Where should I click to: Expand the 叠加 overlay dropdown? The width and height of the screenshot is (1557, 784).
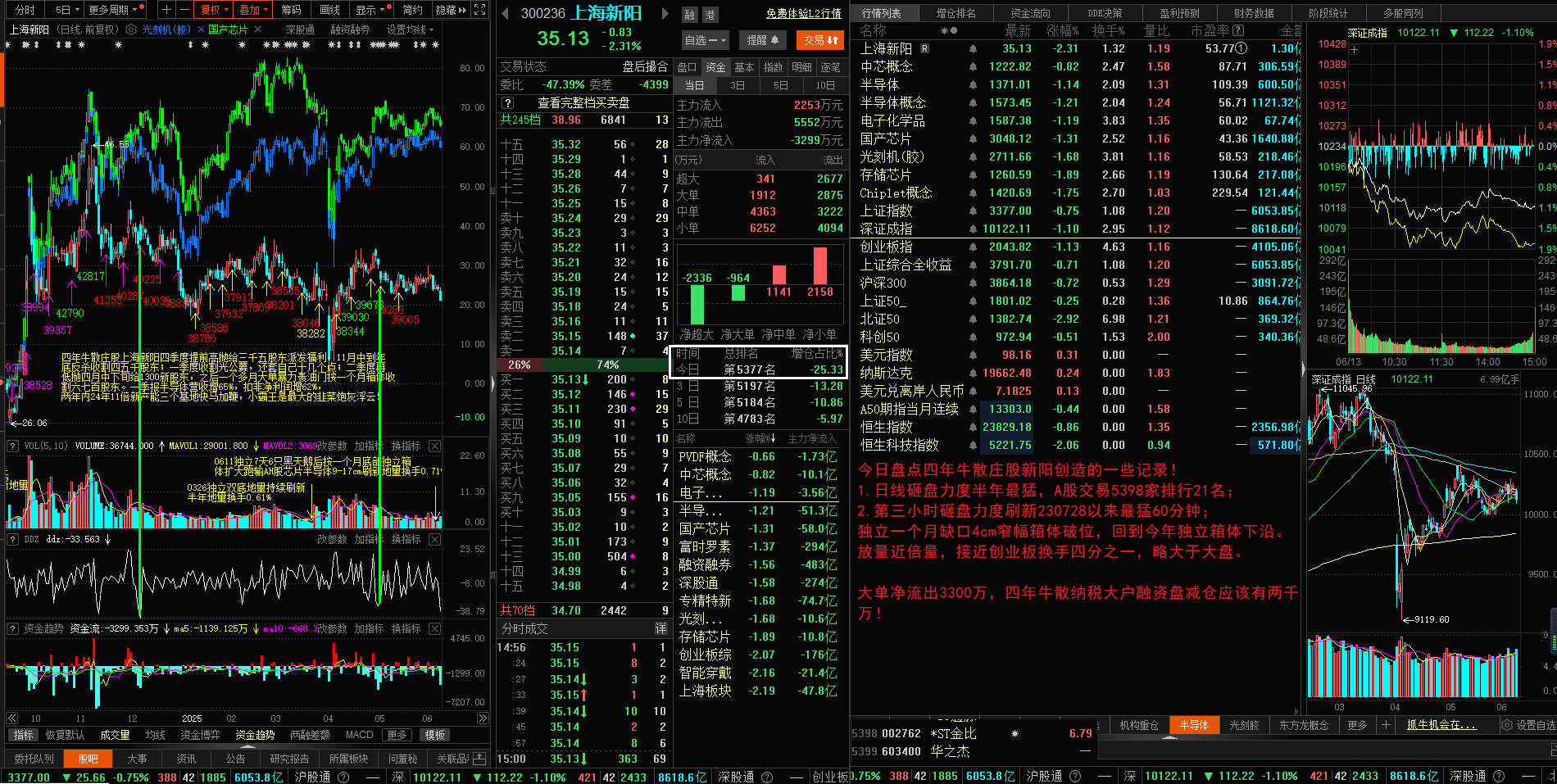(253, 10)
